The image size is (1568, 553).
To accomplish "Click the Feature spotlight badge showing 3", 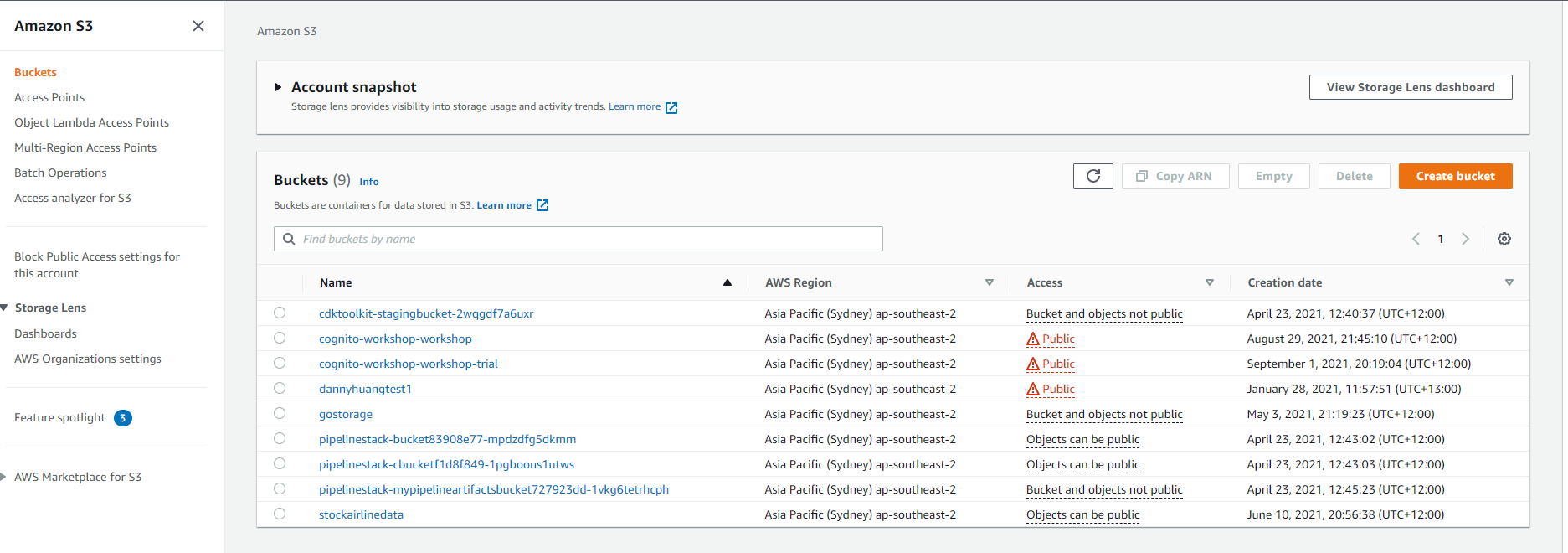I will coord(123,418).
